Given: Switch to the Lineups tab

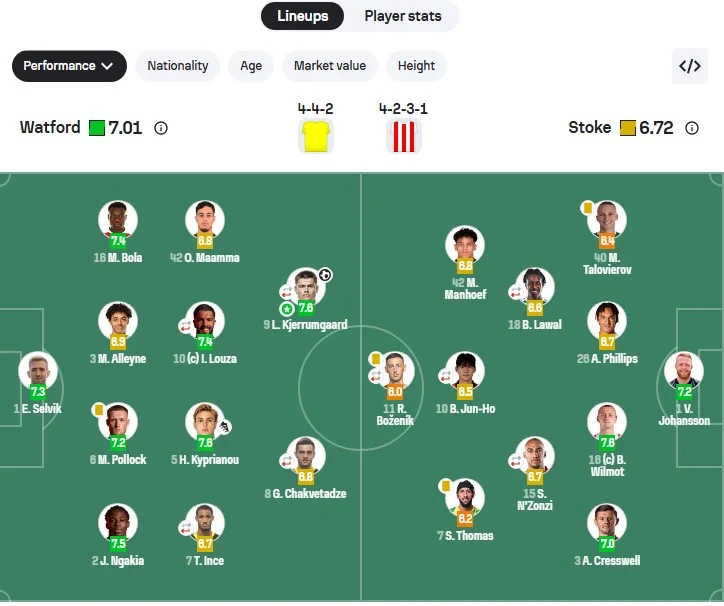Looking at the screenshot, I should [302, 16].
